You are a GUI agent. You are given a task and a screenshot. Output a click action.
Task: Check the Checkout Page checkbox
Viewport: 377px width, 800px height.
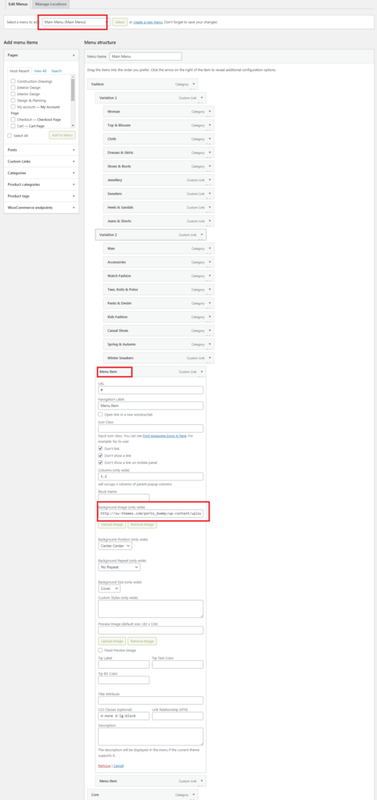click(x=13, y=119)
